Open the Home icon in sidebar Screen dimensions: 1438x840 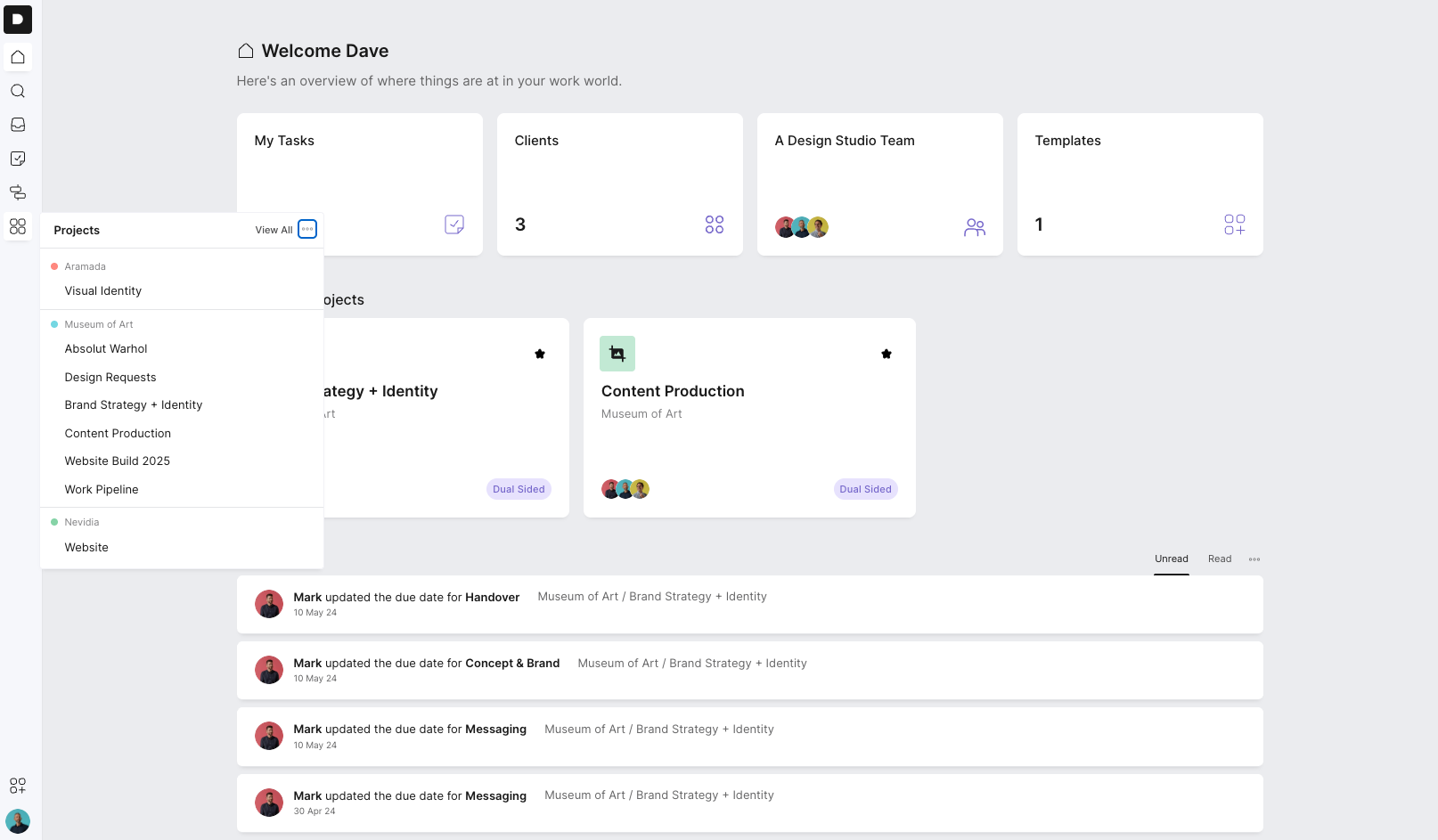click(x=18, y=57)
